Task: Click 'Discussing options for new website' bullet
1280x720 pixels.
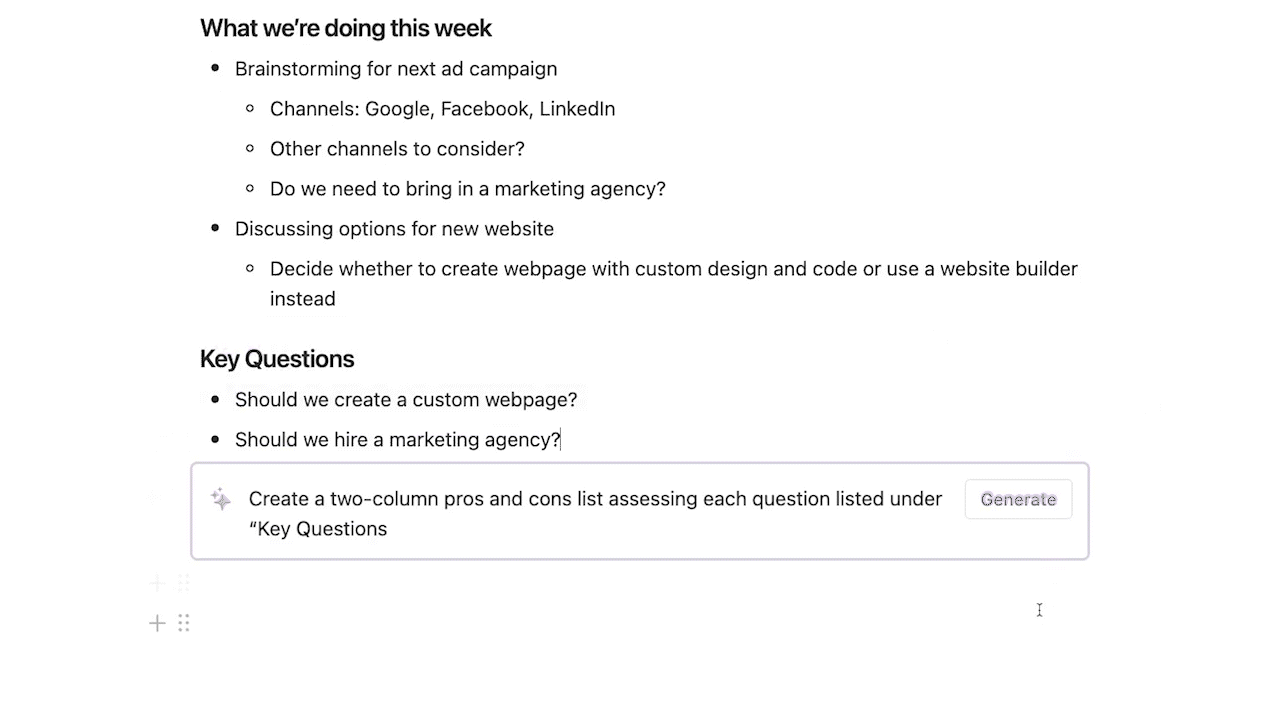Action: (x=394, y=229)
